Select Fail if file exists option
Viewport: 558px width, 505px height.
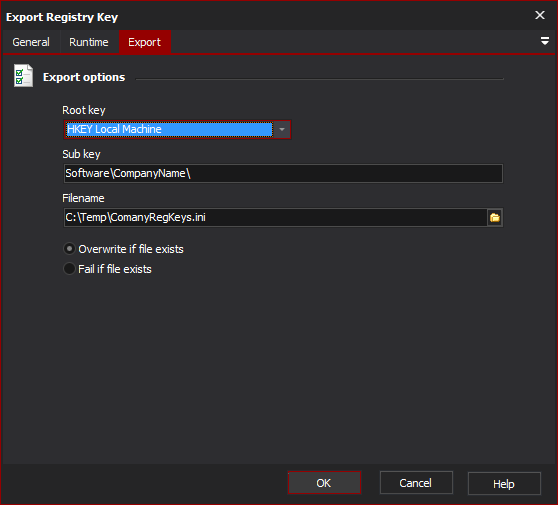click(107, 269)
